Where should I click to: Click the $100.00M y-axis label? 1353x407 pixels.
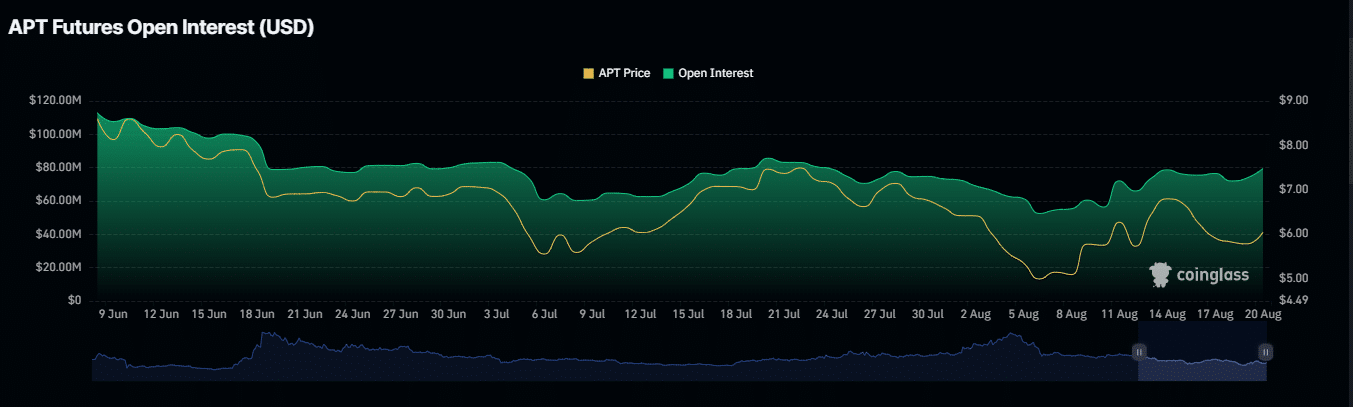56,134
